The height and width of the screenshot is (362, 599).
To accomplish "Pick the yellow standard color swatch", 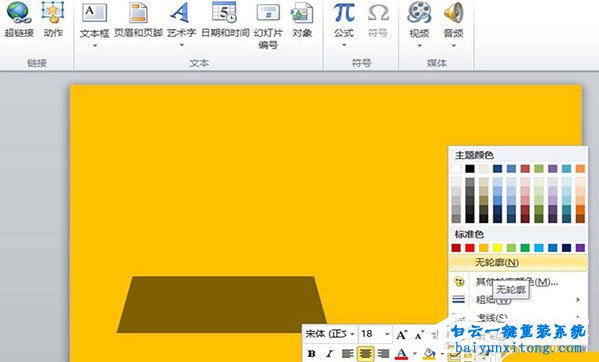I will 497,248.
